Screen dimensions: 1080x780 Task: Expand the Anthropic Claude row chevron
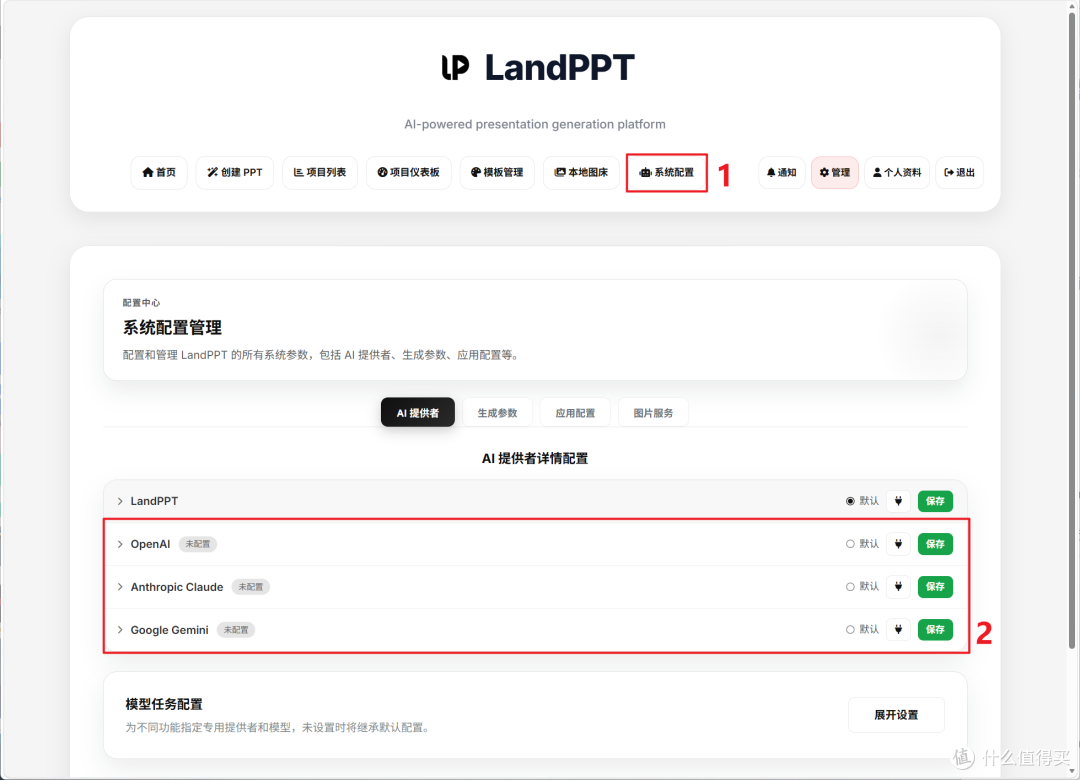pos(120,586)
